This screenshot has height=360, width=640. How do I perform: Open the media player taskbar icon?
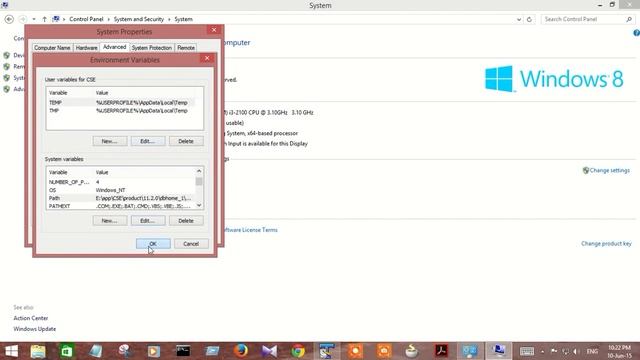point(154,351)
